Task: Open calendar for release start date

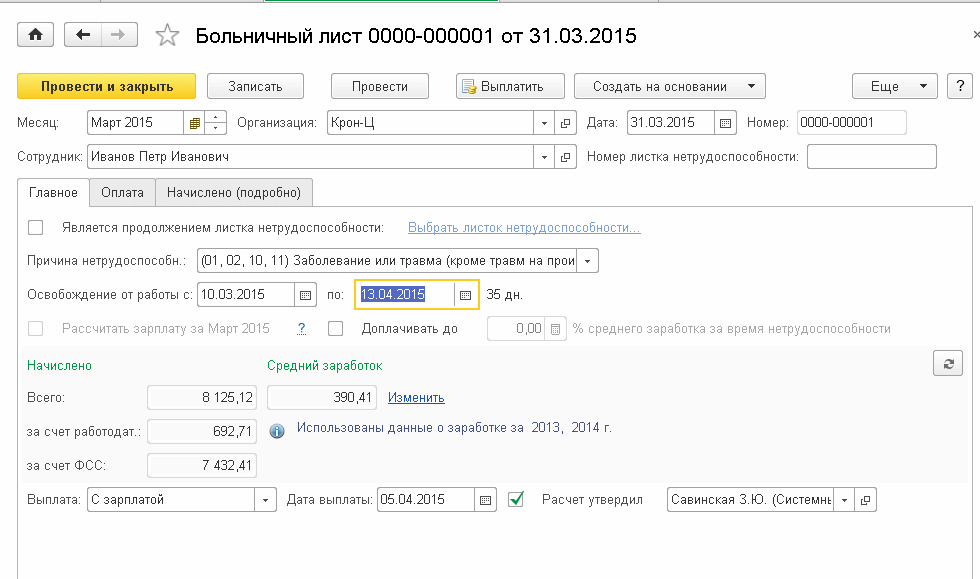Action: pyautogui.click(x=305, y=295)
